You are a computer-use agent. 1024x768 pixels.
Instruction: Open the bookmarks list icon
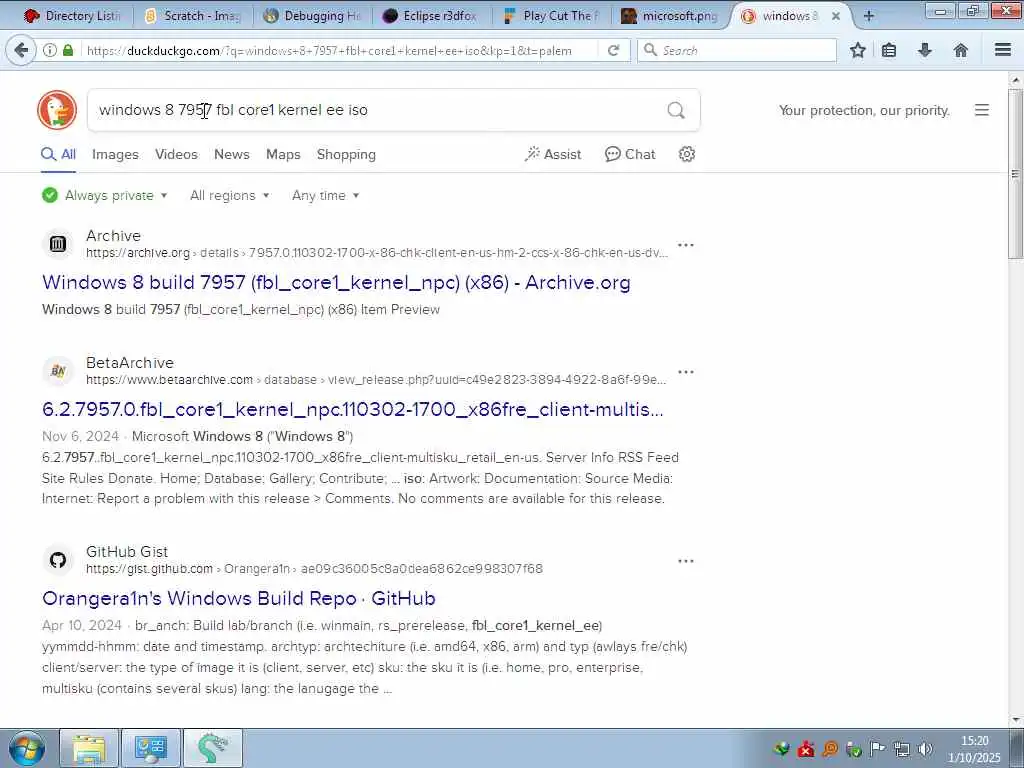[x=889, y=50]
